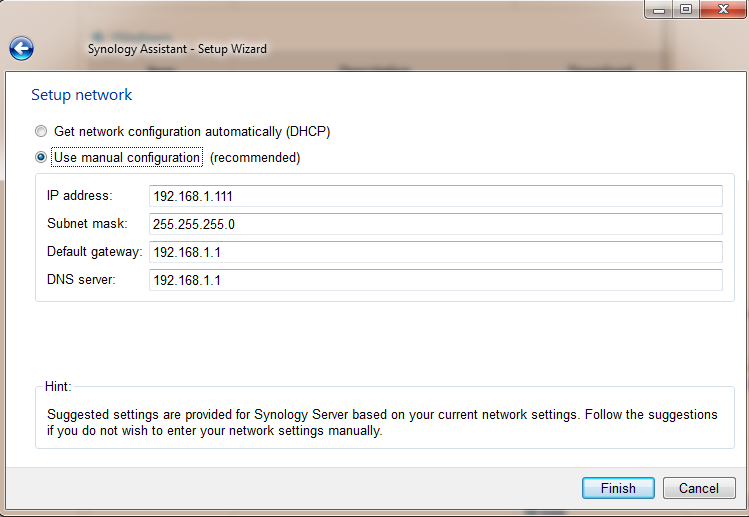Click the Default gateway: label
Viewport: 749px width, 517px height.
[x=95, y=252]
